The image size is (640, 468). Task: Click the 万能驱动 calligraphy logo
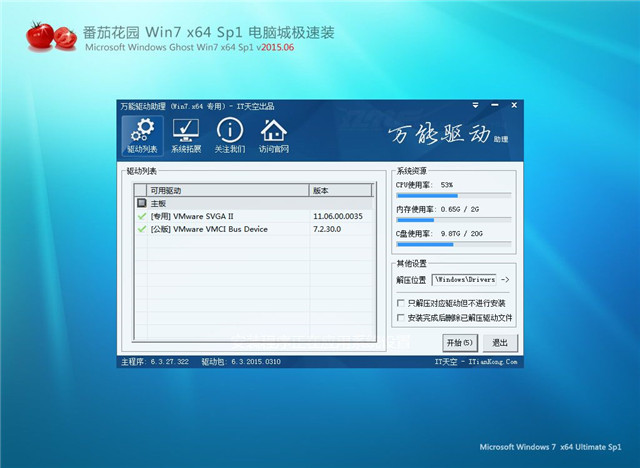(x=439, y=135)
